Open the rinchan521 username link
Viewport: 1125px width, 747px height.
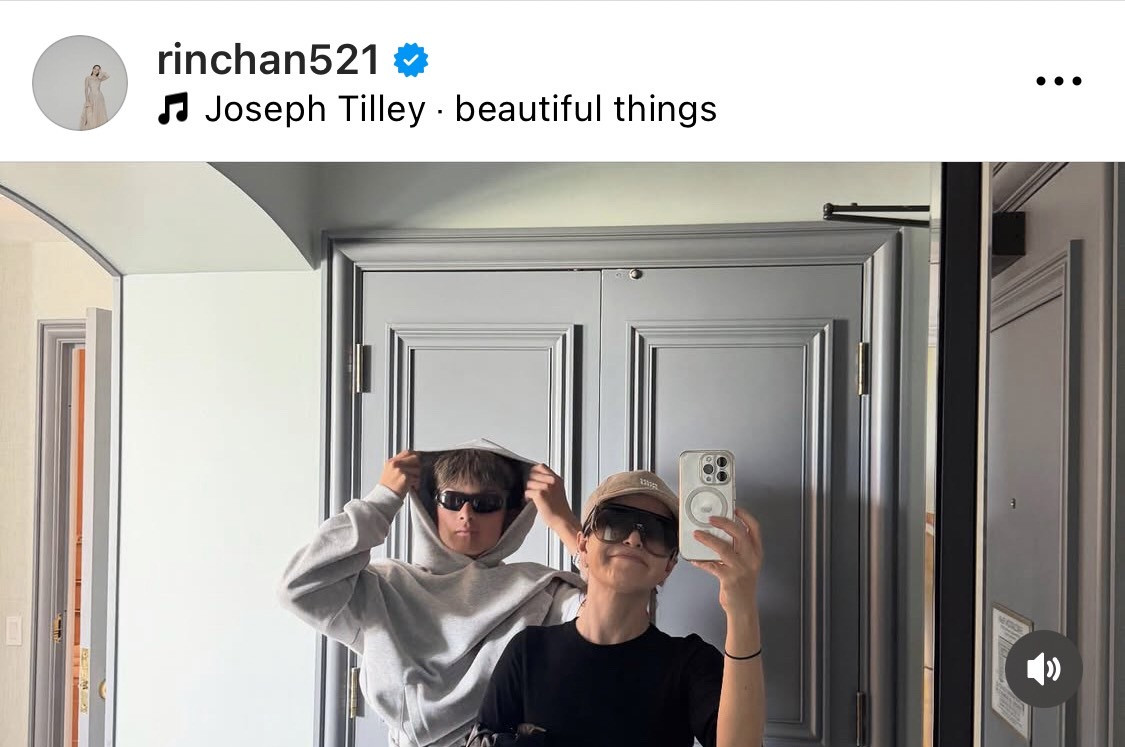[268, 60]
